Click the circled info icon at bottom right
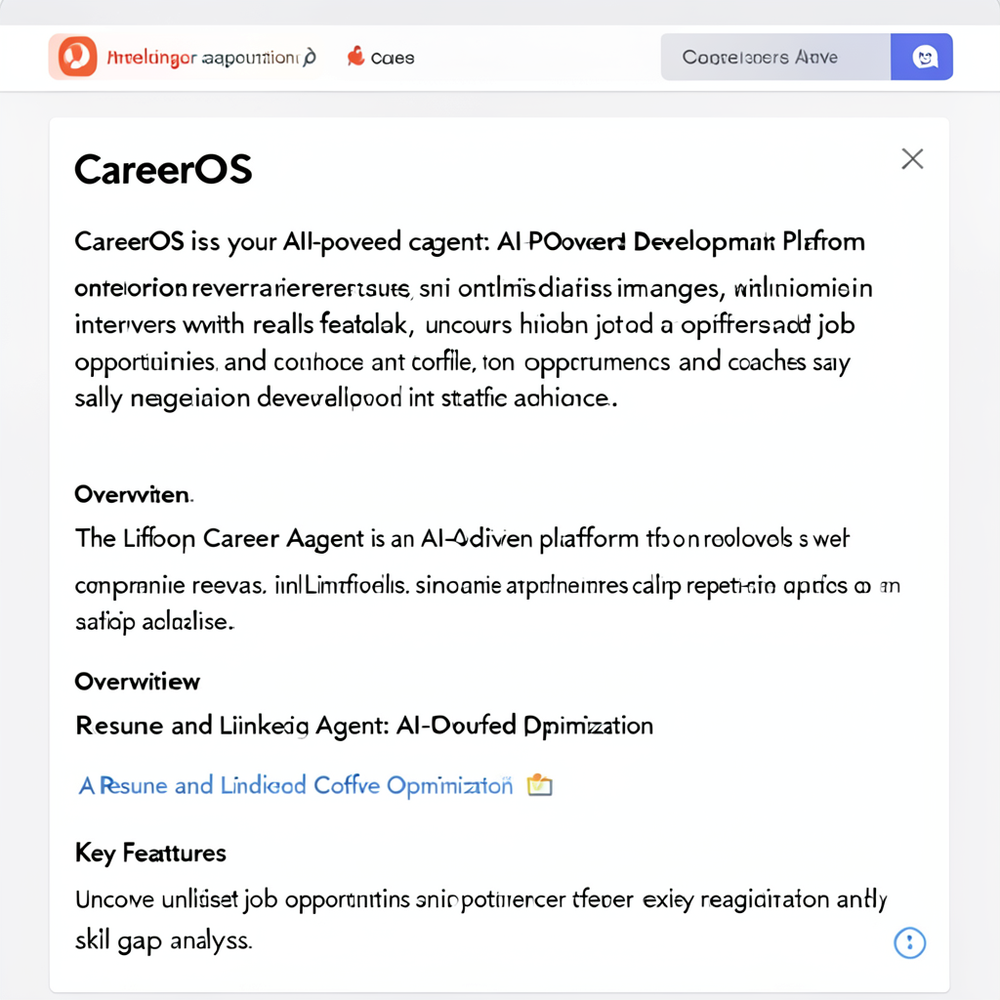Screen dimensions: 1000x1000 coord(909,942)
